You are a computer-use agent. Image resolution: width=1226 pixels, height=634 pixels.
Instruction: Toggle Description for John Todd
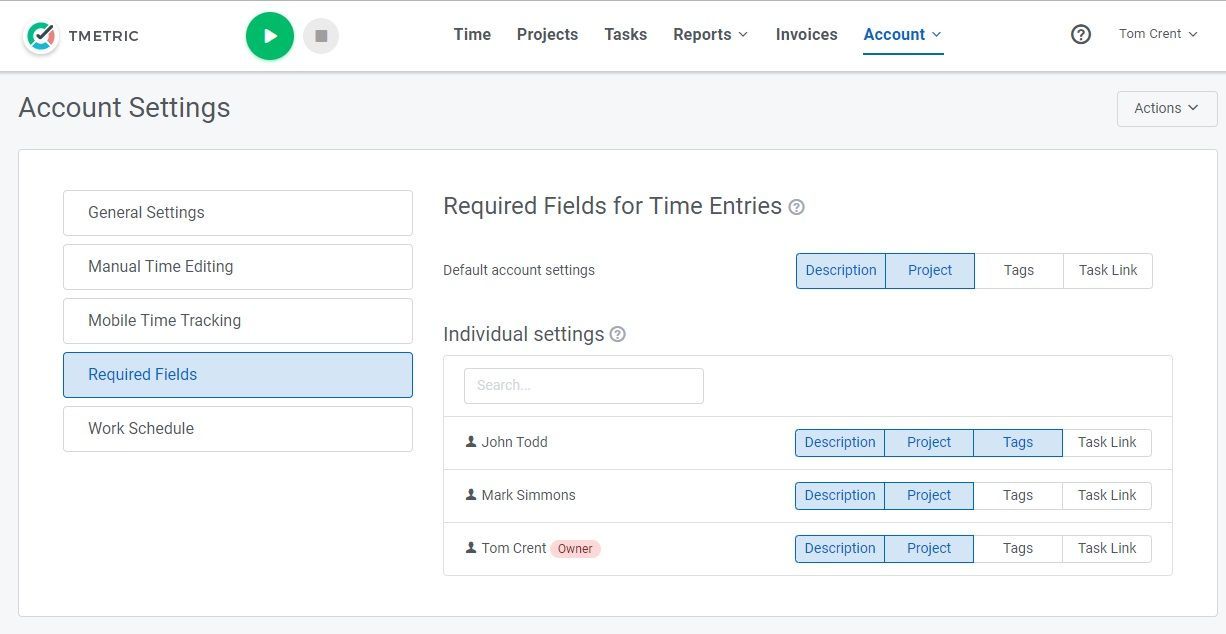coord(840,443)
